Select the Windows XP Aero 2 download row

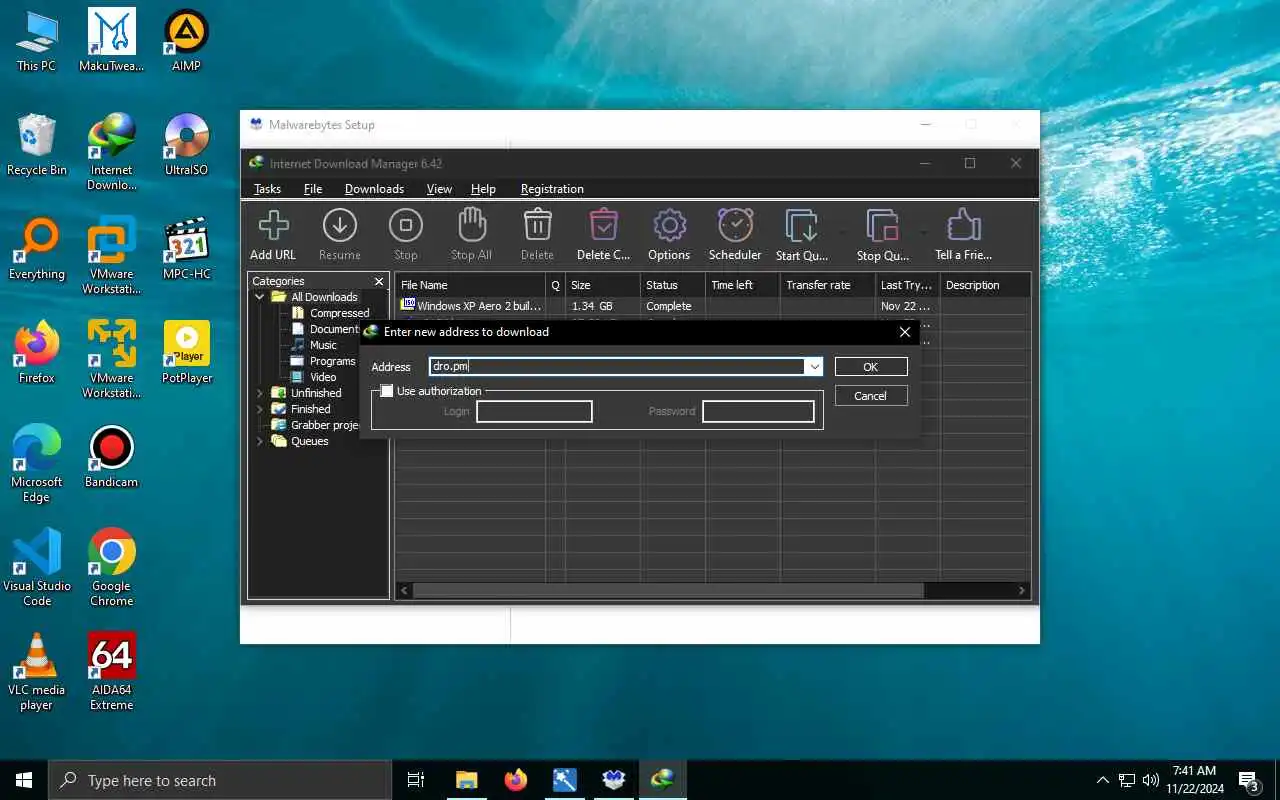[712, 306]
